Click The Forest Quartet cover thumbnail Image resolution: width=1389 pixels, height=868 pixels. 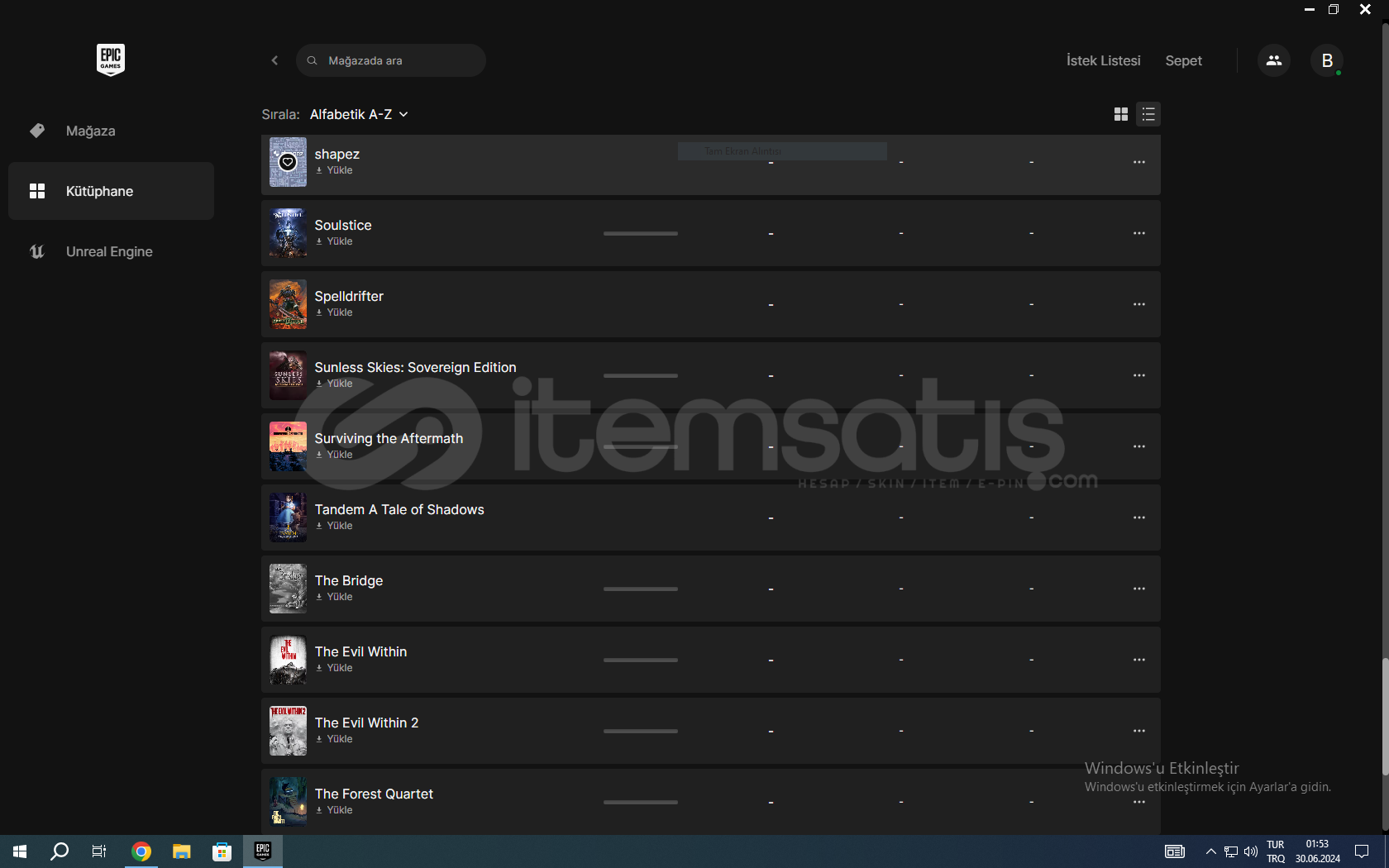coord(288,802)
